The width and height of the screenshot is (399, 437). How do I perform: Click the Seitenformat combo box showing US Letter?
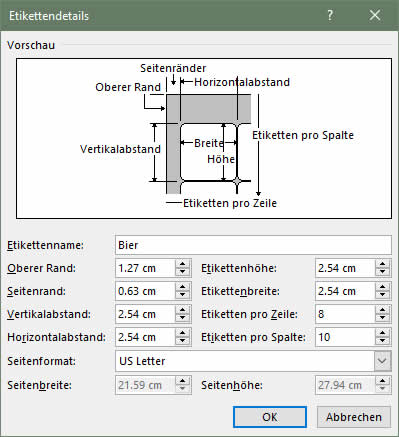click(253, 361)
